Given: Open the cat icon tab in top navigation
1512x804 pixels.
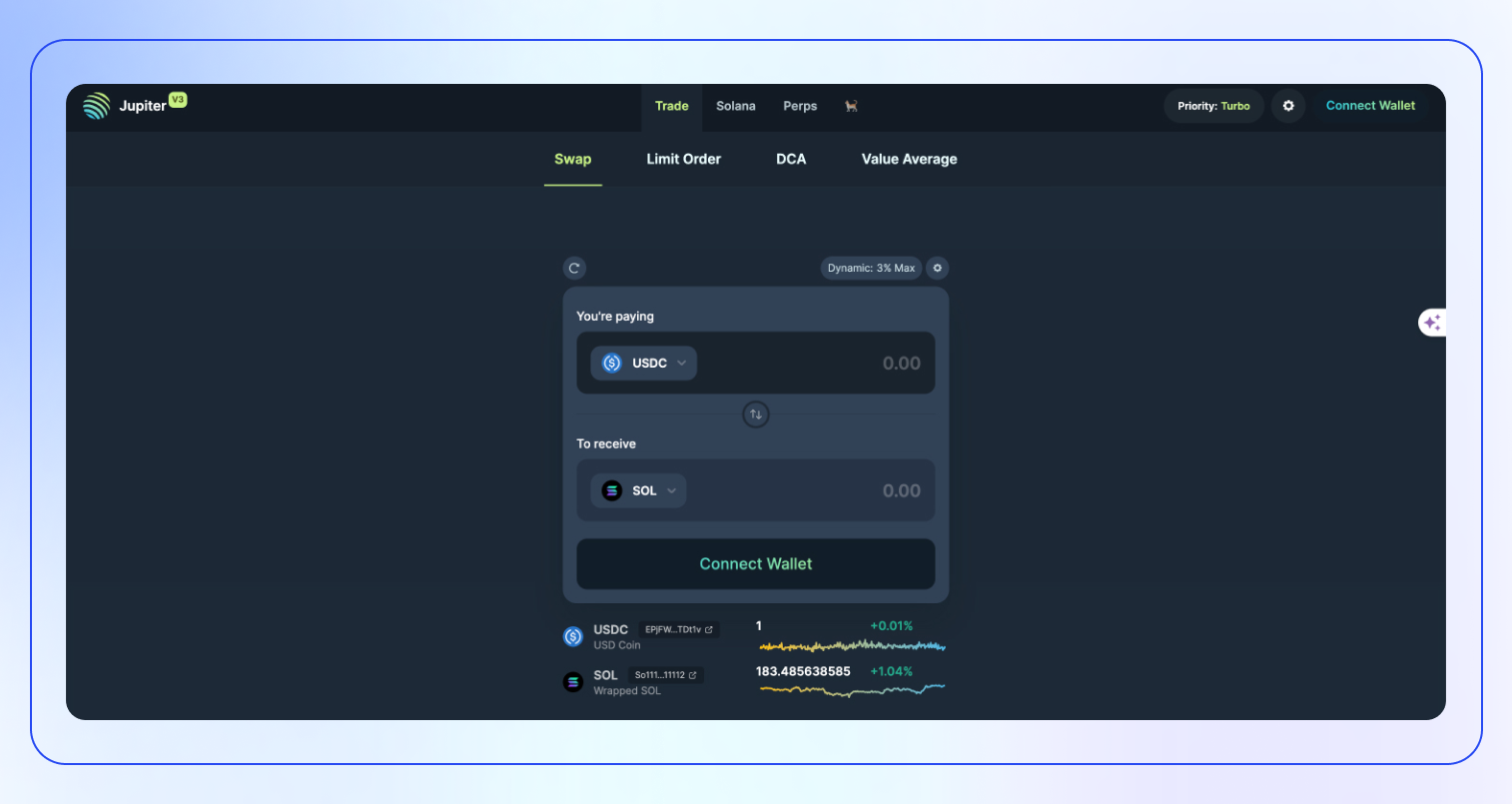Looking at the screenshot, I should point(851,106).
